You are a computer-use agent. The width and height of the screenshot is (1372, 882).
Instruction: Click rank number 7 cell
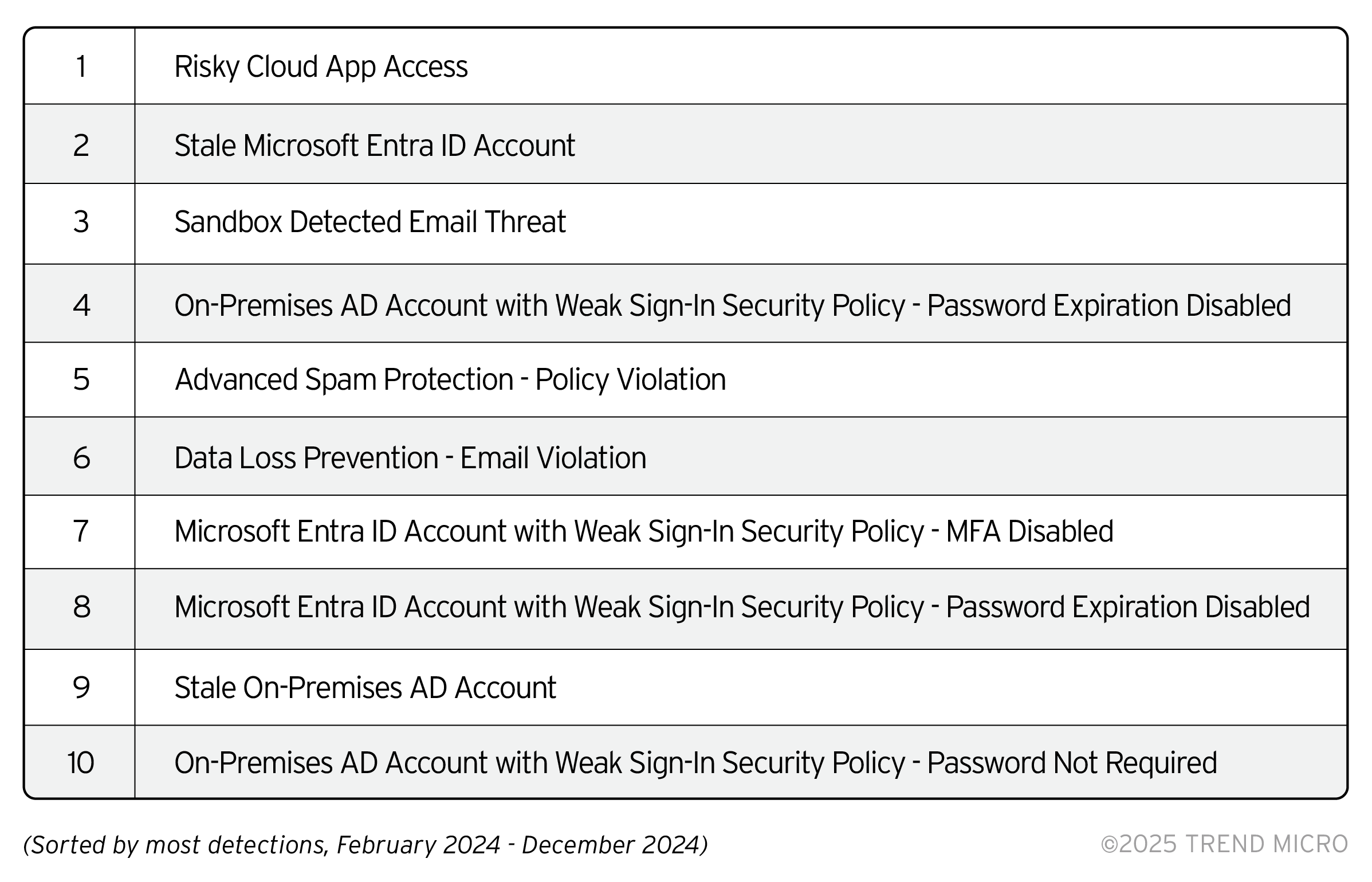(x=81, y=531)
